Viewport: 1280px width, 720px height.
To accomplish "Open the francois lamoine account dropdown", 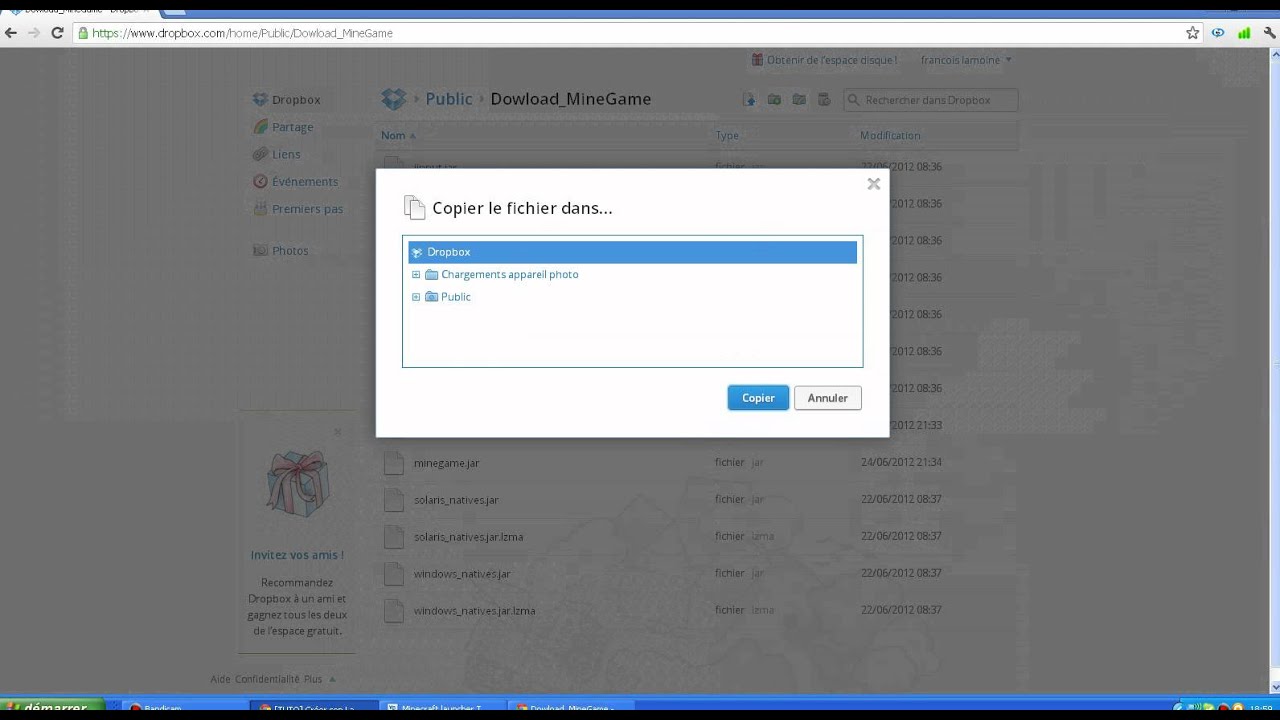I will tap(966, 60).
